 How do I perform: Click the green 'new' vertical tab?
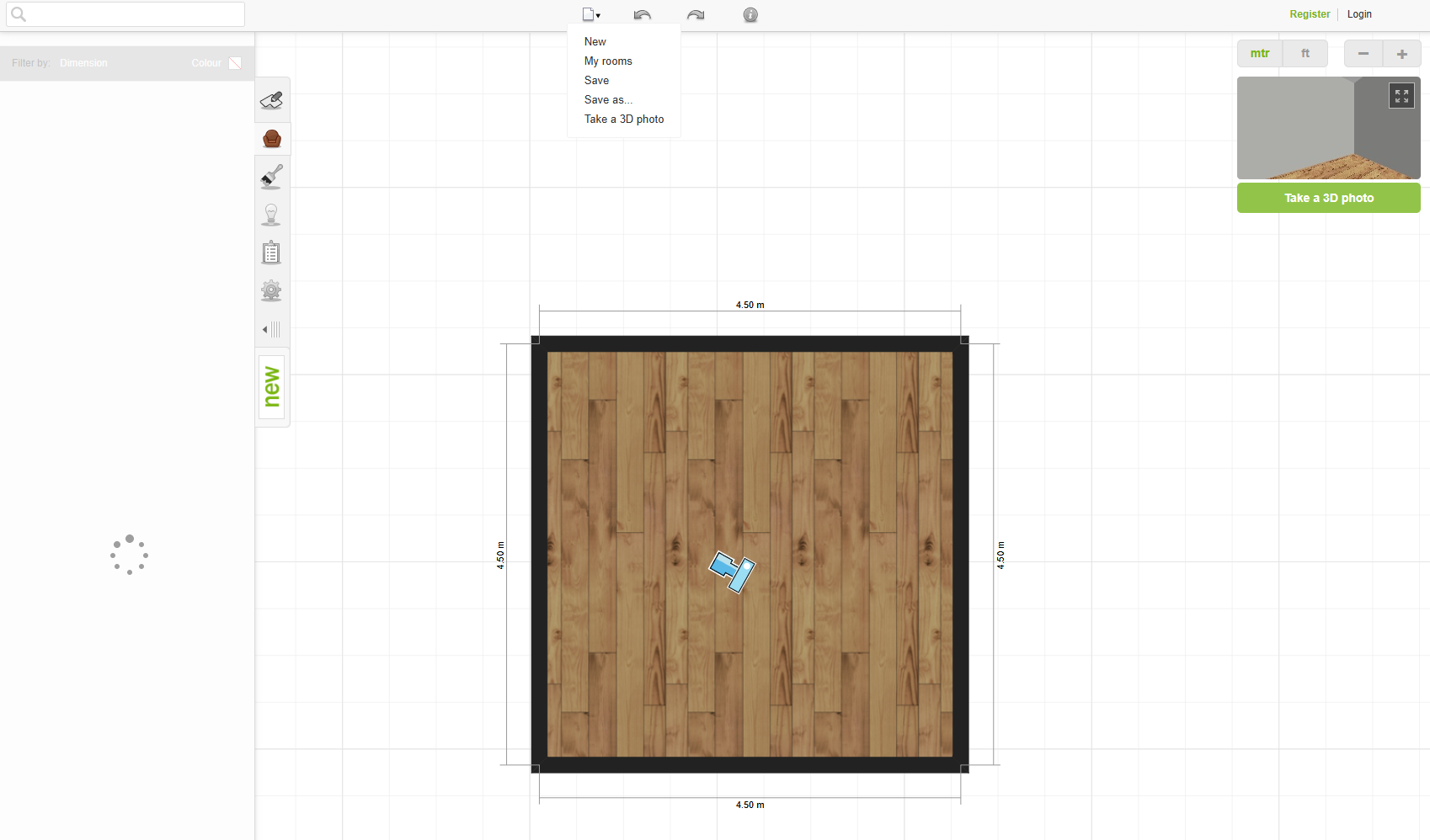coord(271,386)
